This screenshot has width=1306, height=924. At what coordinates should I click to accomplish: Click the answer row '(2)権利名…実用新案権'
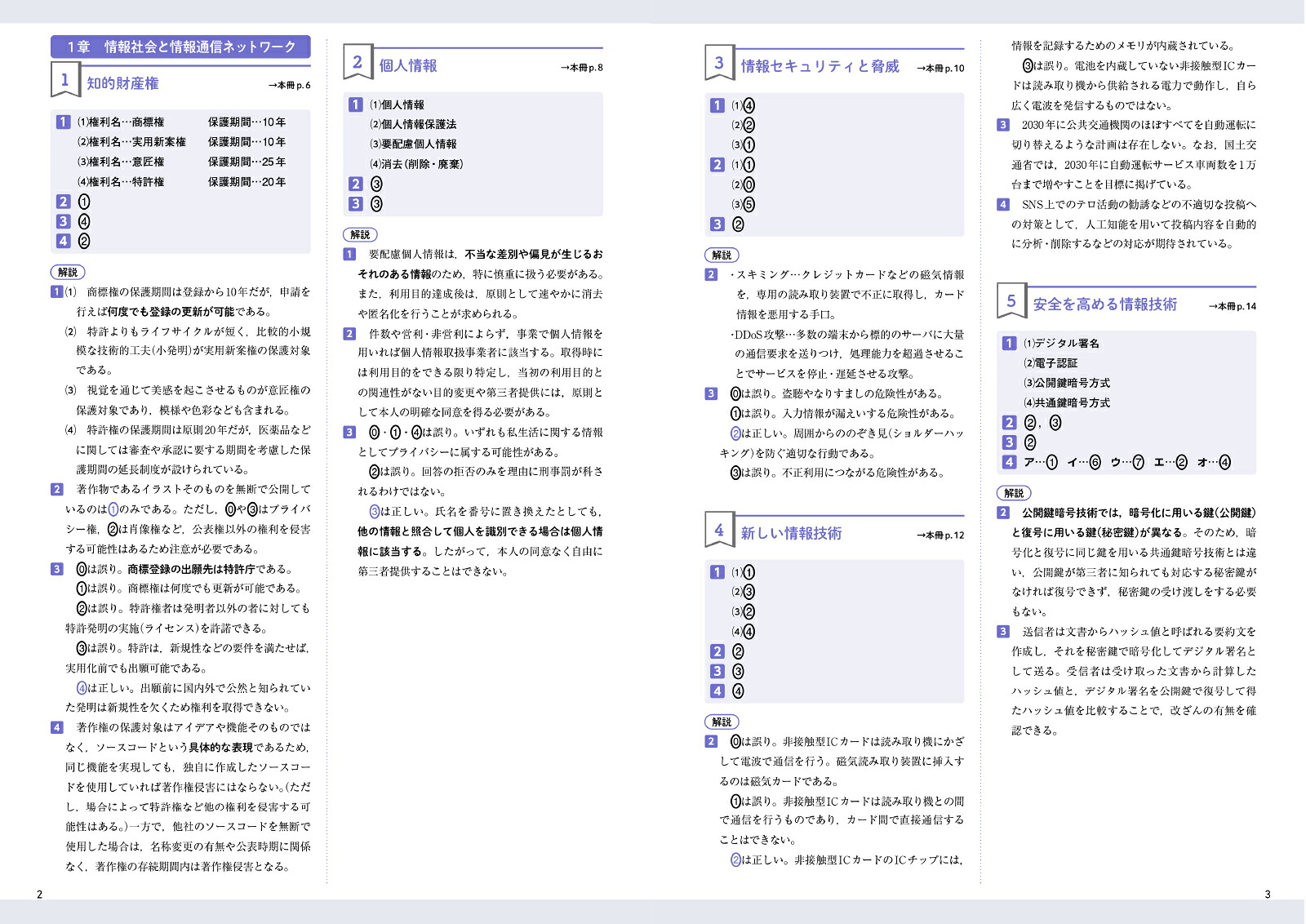point(131,142)
